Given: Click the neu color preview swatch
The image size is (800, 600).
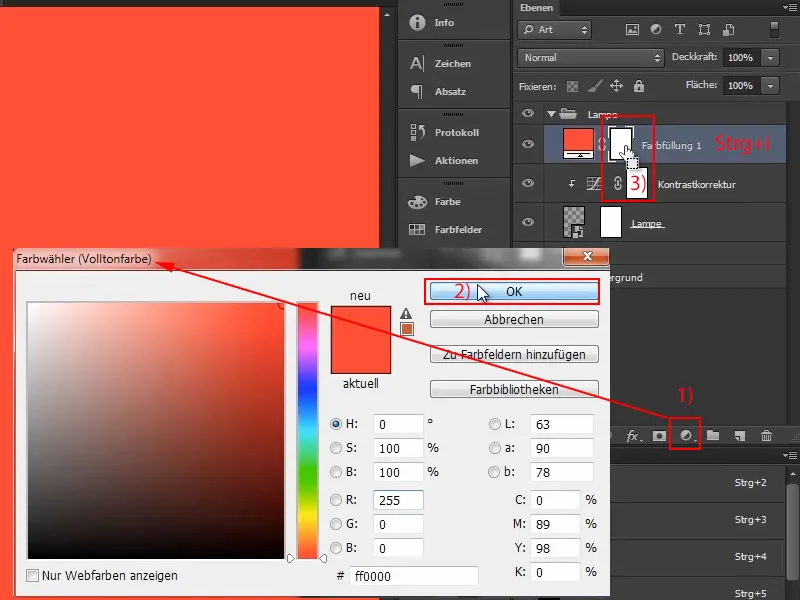Looking at the screenshot, I should pos(361,323).
